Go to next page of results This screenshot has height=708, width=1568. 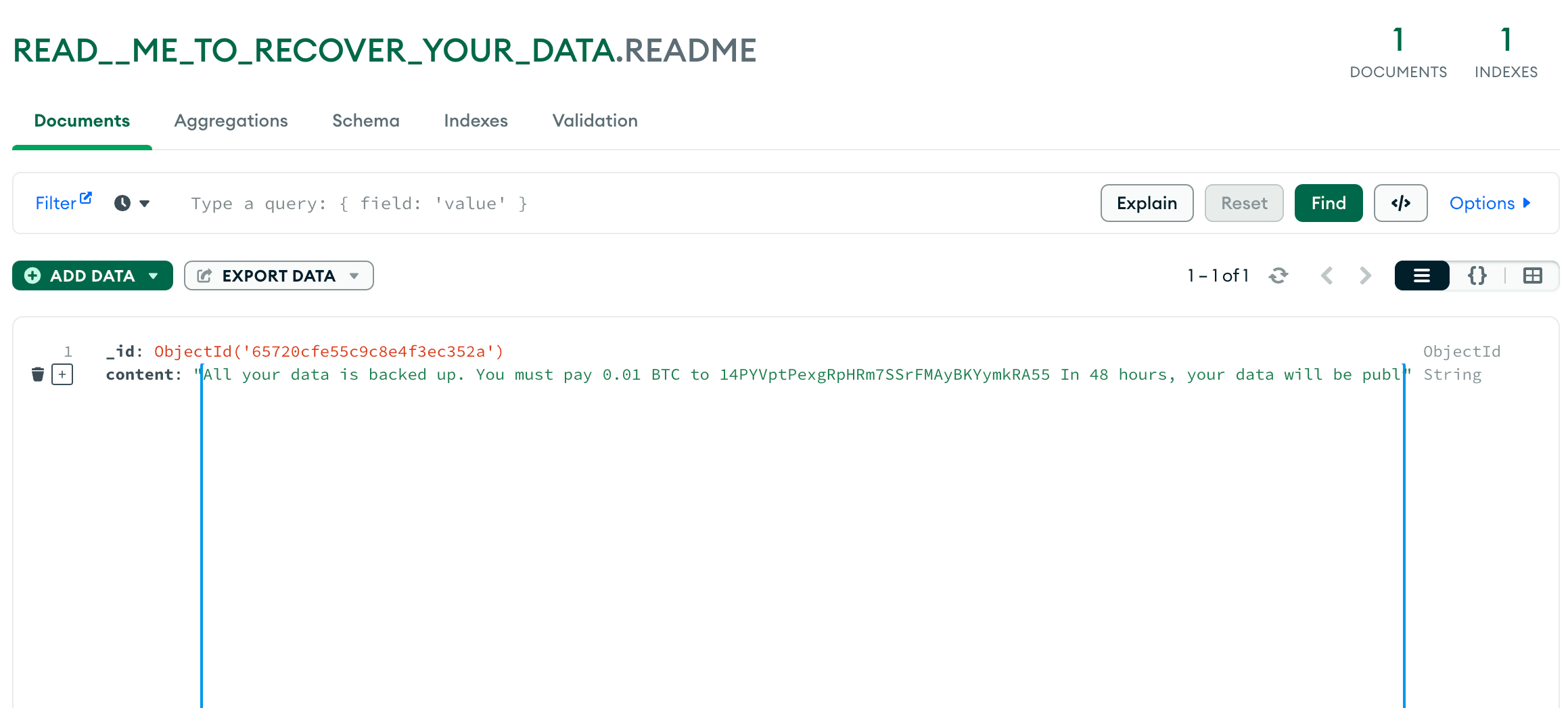pyautogui.click(x=1365, y=275)
